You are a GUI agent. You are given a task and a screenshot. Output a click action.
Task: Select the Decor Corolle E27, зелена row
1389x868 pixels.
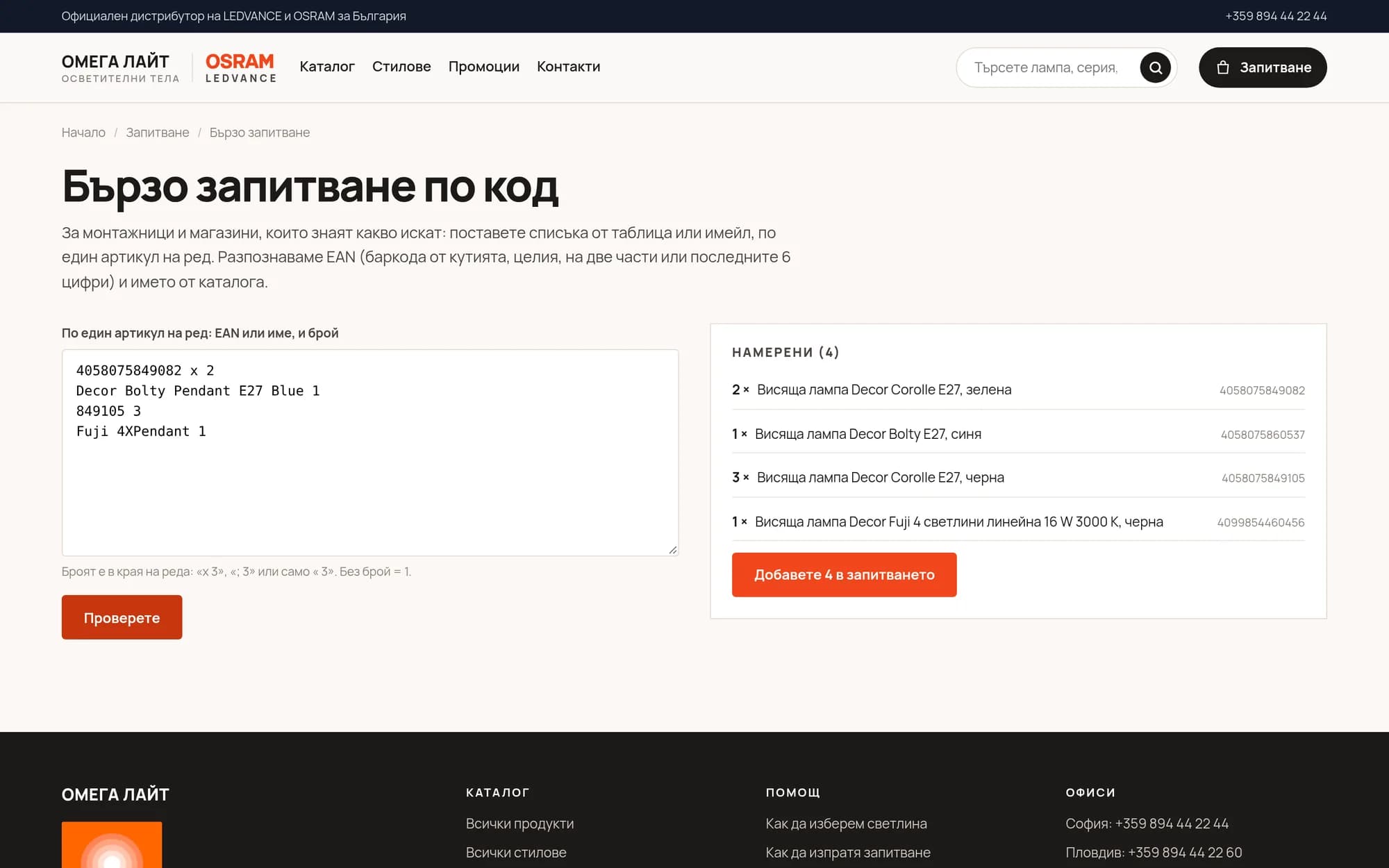pyautogui.click(x=1018, y=390)
